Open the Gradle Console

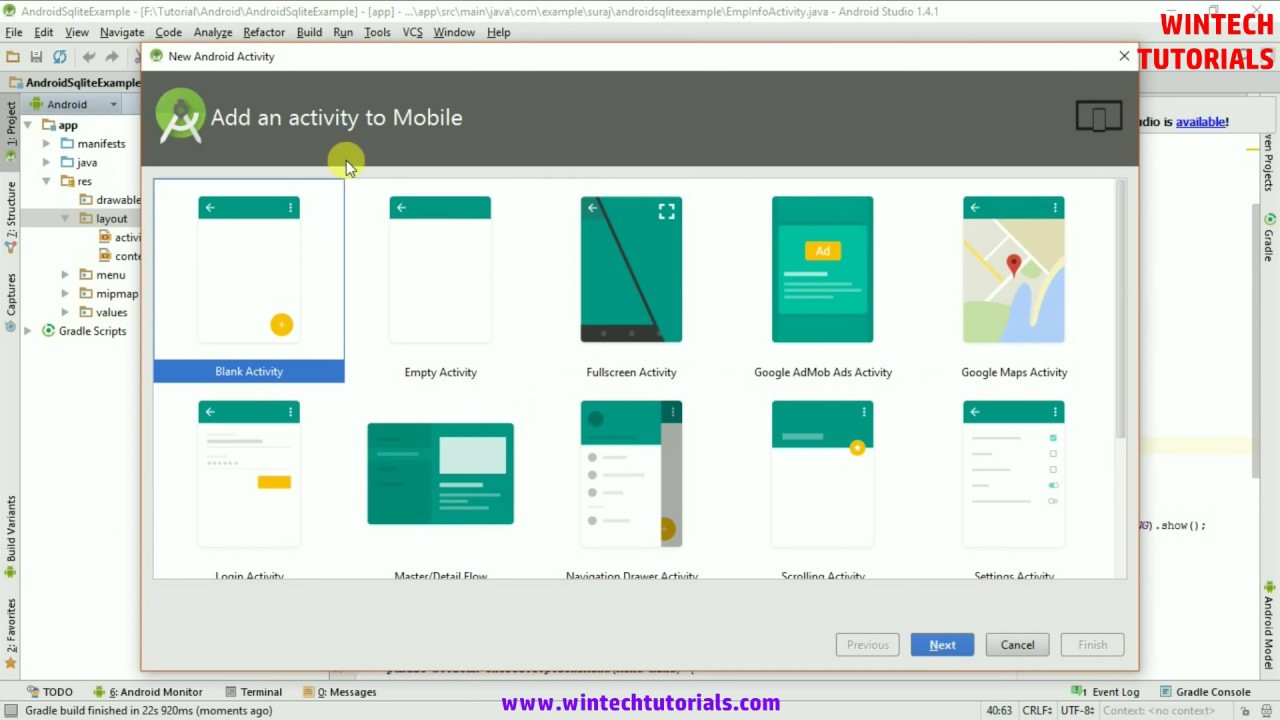pos(1205,692)
